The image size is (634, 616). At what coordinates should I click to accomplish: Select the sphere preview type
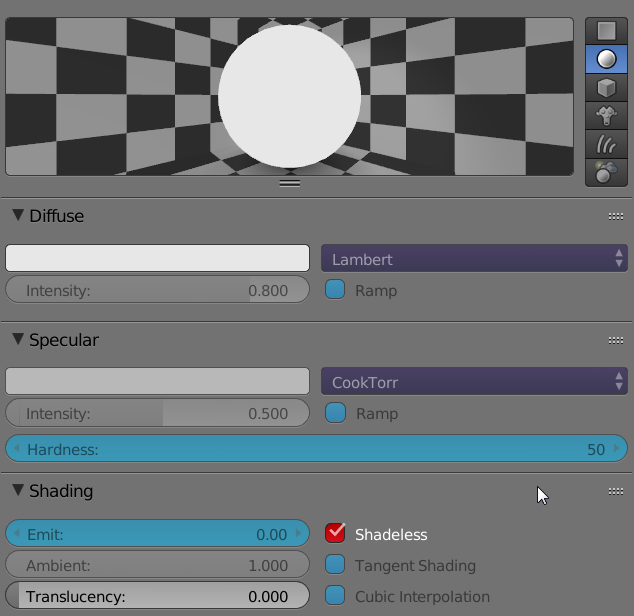click(x=606, y=59)
